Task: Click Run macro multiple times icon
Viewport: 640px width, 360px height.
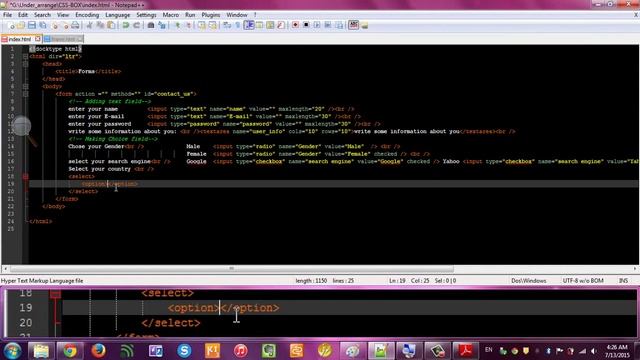Action: (328, 25)
